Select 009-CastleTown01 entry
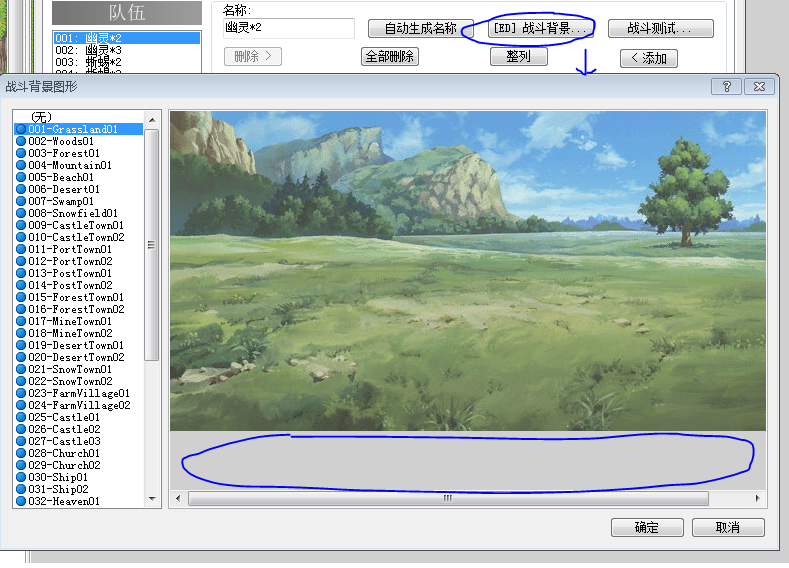789x568 pixels. click(x=78, y=225)
